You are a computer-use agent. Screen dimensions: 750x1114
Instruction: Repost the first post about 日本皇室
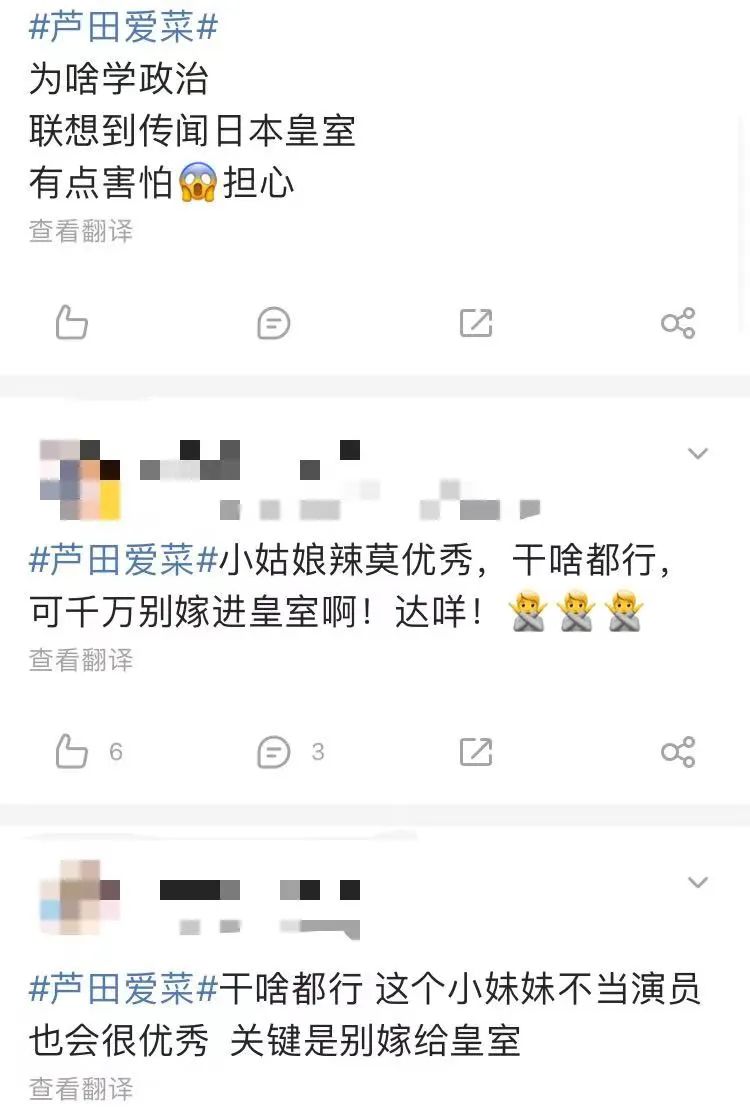476,323
